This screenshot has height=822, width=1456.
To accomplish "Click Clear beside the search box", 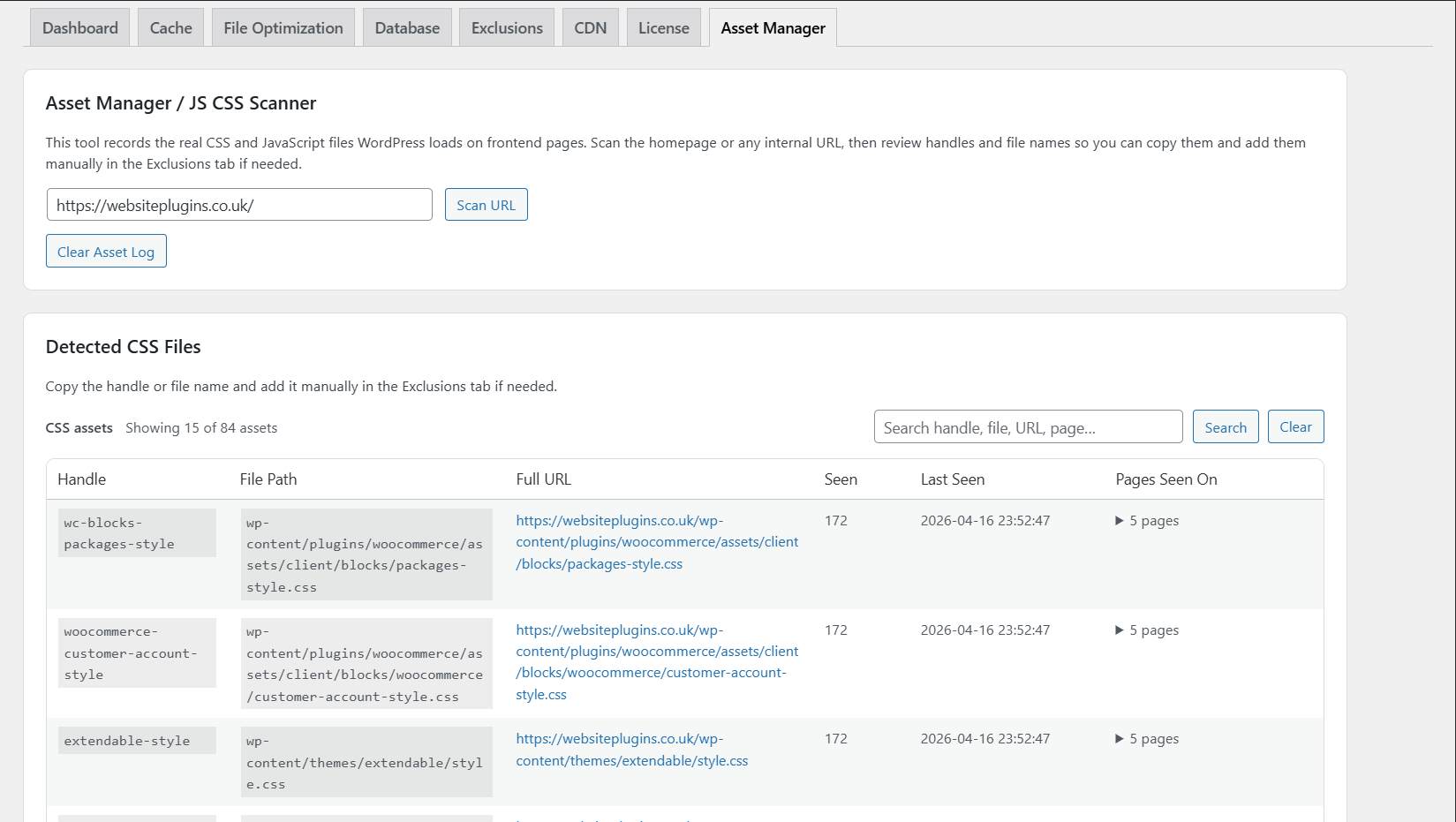I will 1295,426.
